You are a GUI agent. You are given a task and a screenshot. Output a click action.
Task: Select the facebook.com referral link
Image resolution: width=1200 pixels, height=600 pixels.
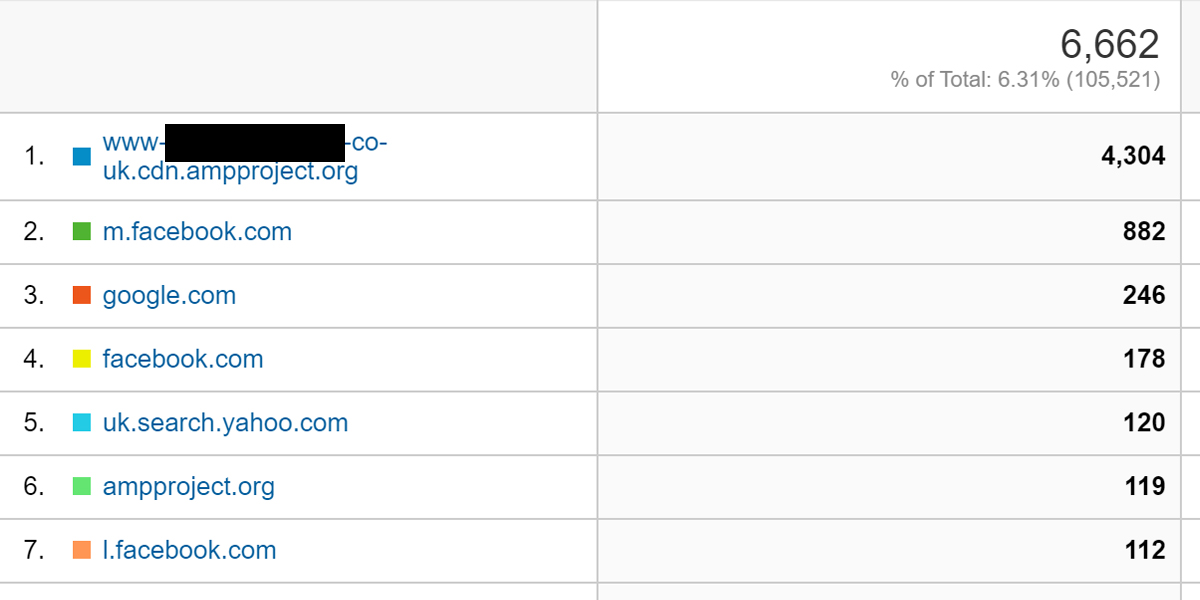coord(183,359)
